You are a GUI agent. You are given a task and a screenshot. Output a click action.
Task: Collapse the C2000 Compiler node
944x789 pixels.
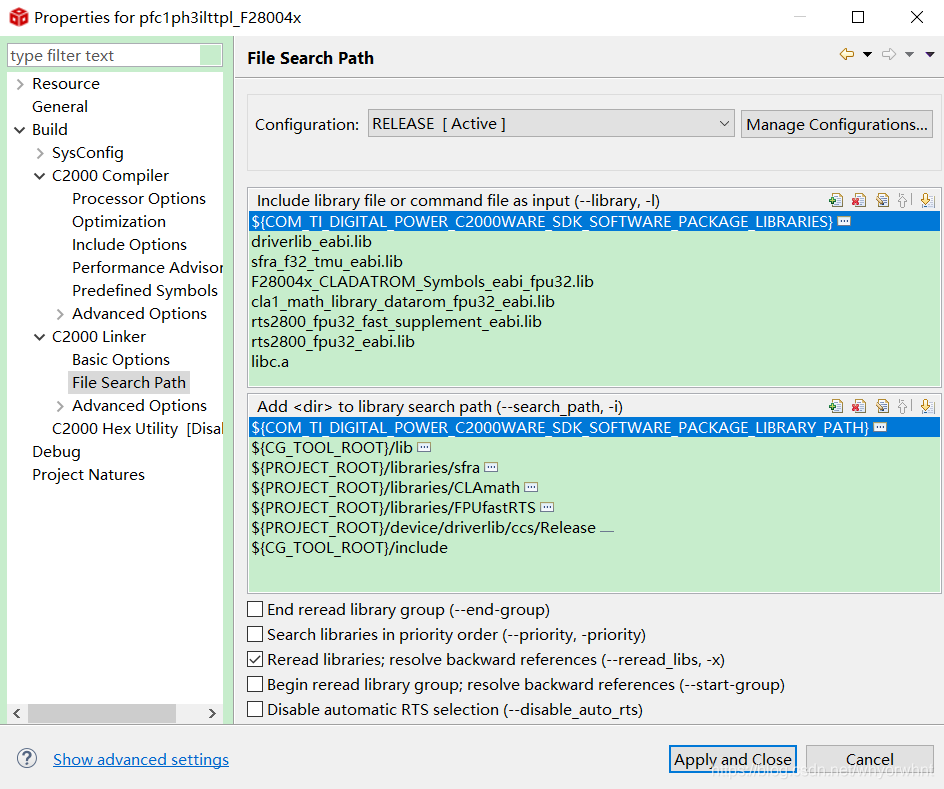pyautogui.click(x=40, y=176)
